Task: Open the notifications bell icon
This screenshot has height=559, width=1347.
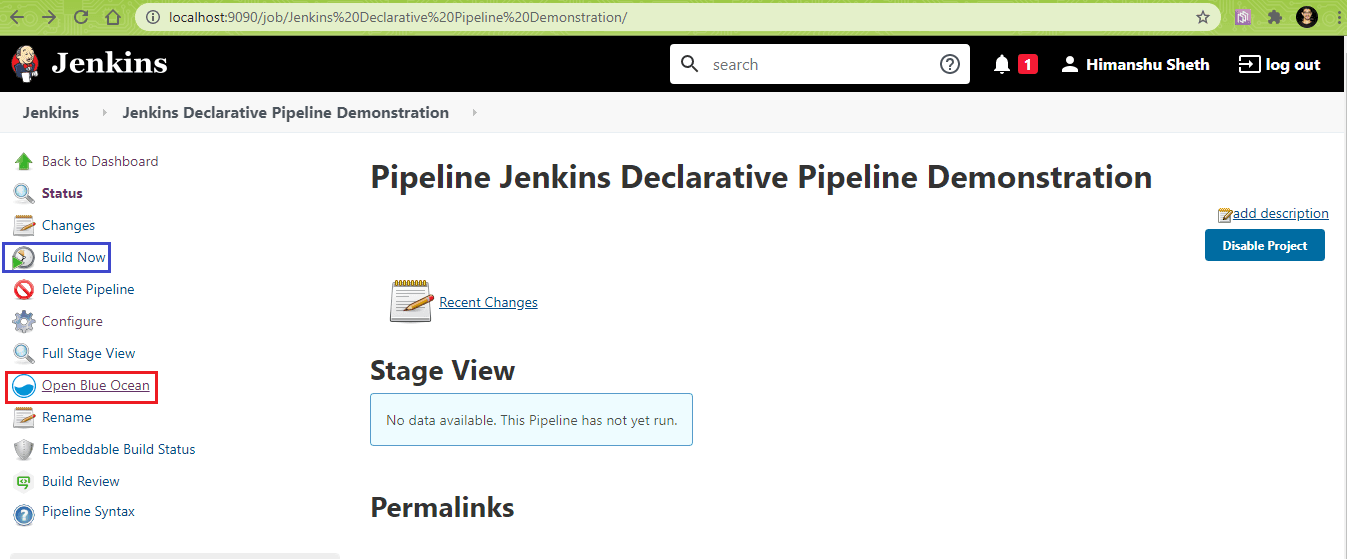Action: point(1002,64)
